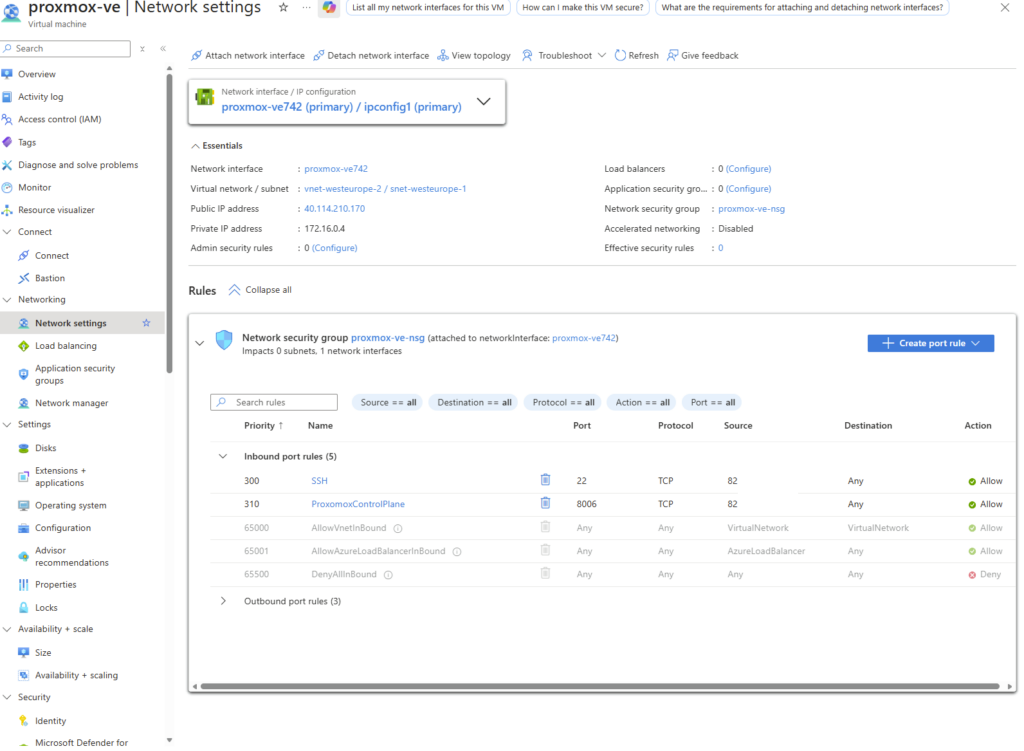The width and height of the screenshot is (1024, 751).
Task: Delete the SSH rule with trash icon
Action: click(x=545, y=480)
